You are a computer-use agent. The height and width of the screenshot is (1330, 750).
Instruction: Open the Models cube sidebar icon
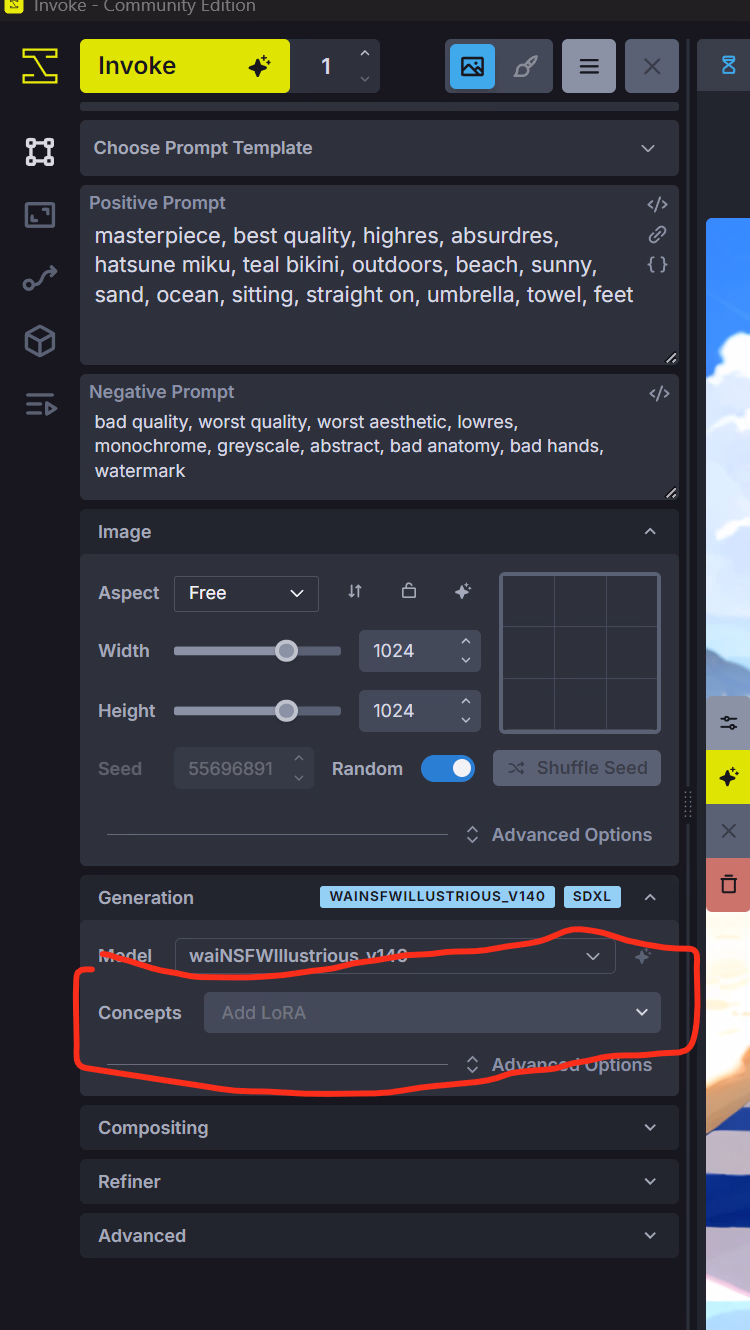[40, 342]
